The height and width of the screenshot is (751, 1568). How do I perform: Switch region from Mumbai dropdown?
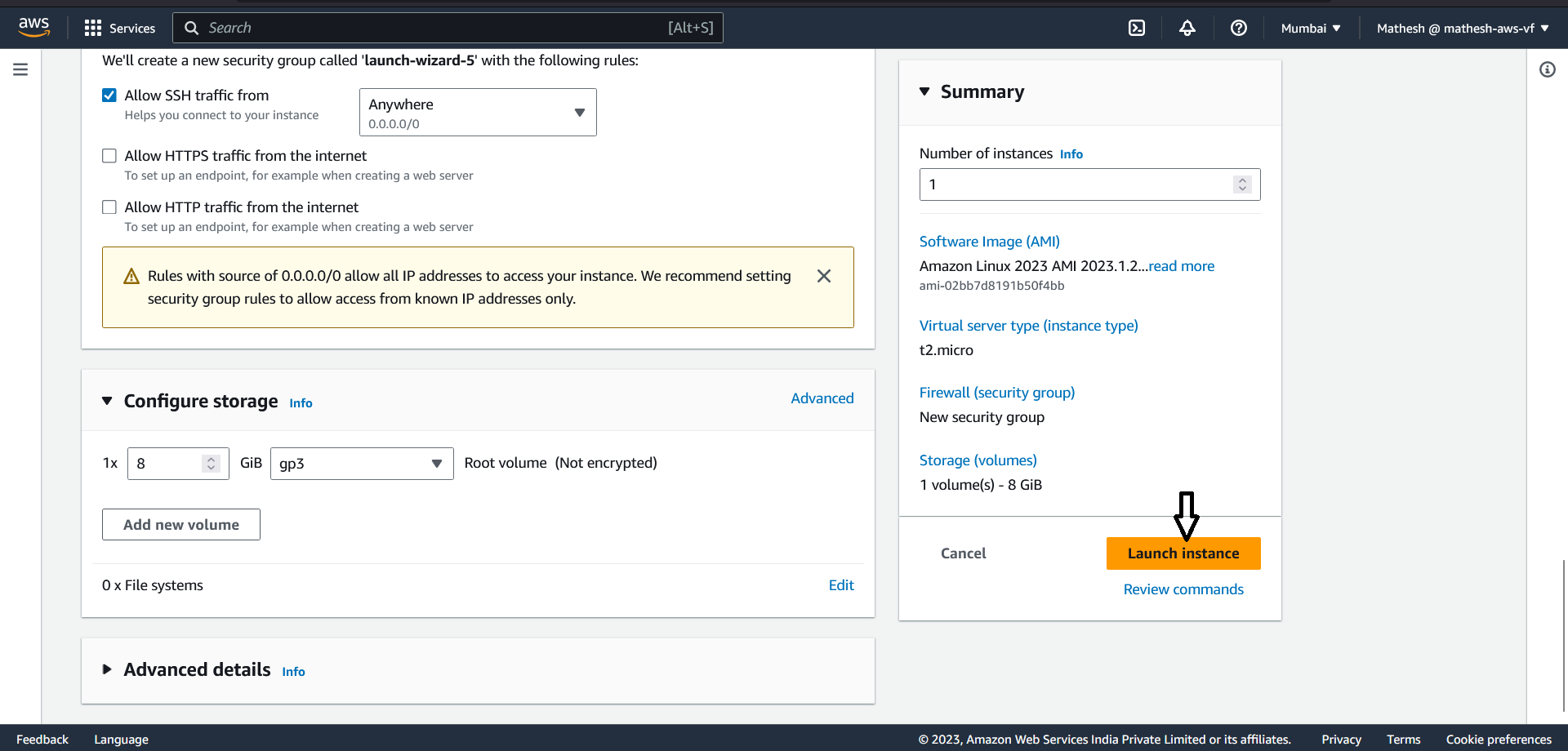point(1311,28)
